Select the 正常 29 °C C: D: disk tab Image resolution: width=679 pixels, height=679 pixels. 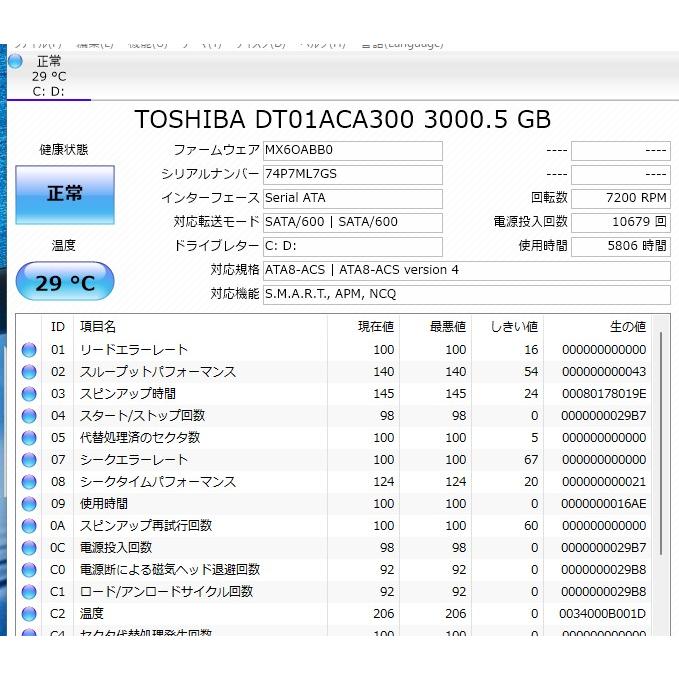[x=49, y=76]
